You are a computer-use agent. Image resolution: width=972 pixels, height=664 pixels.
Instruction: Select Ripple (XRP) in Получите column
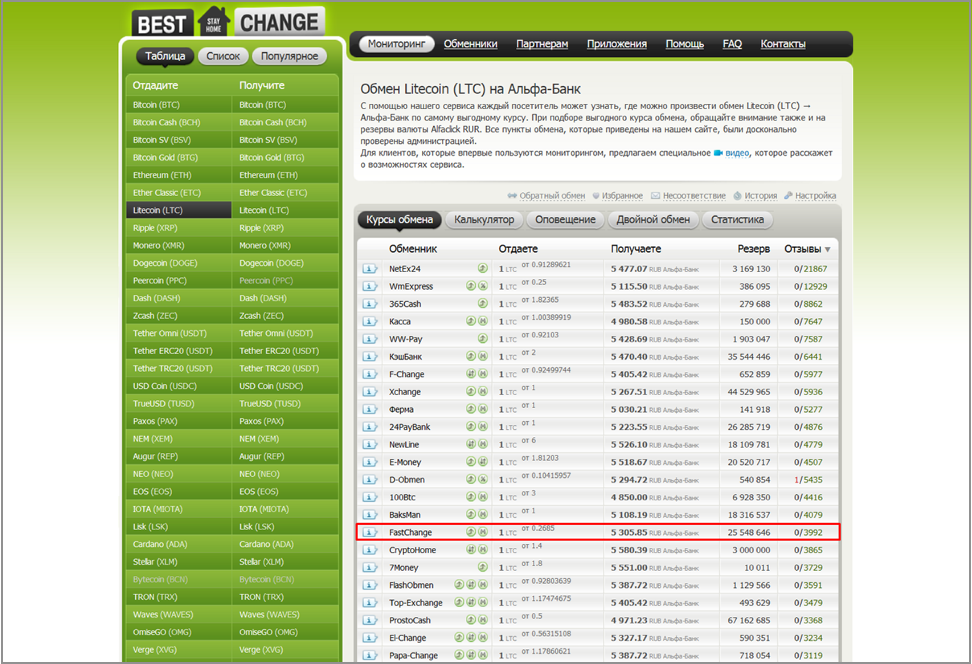pos(286,228)
